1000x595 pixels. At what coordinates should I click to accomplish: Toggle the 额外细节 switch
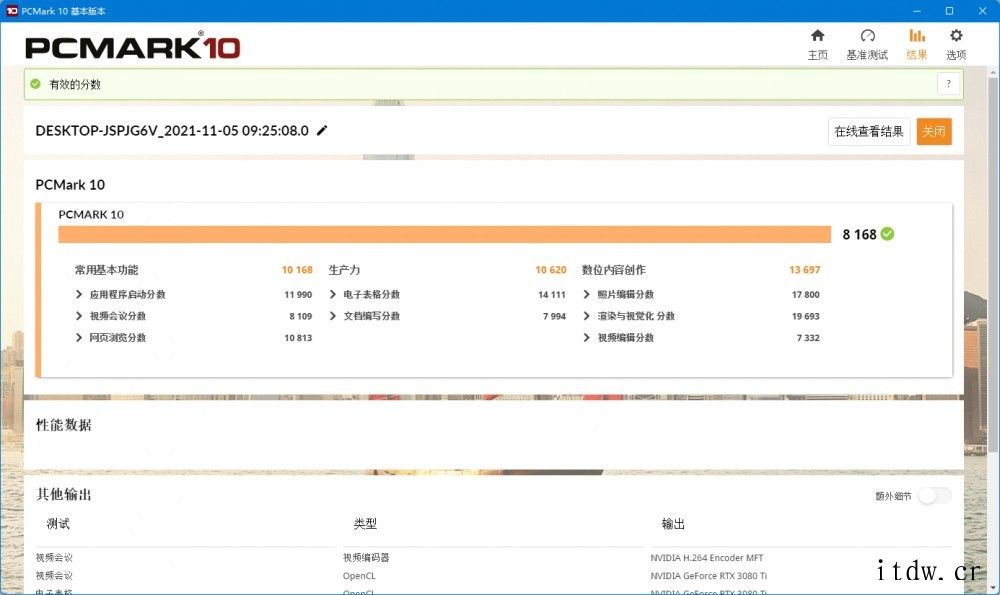[x=934, y=496]
